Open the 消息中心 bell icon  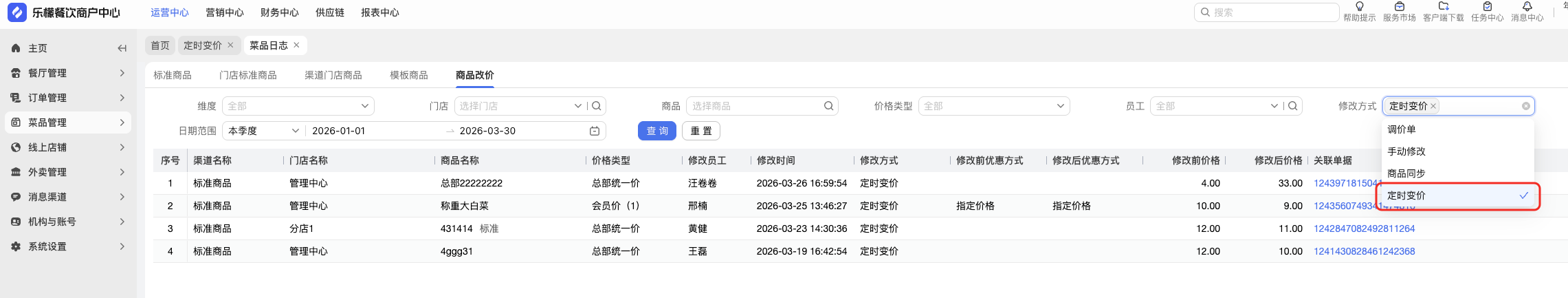(1527, 7)
